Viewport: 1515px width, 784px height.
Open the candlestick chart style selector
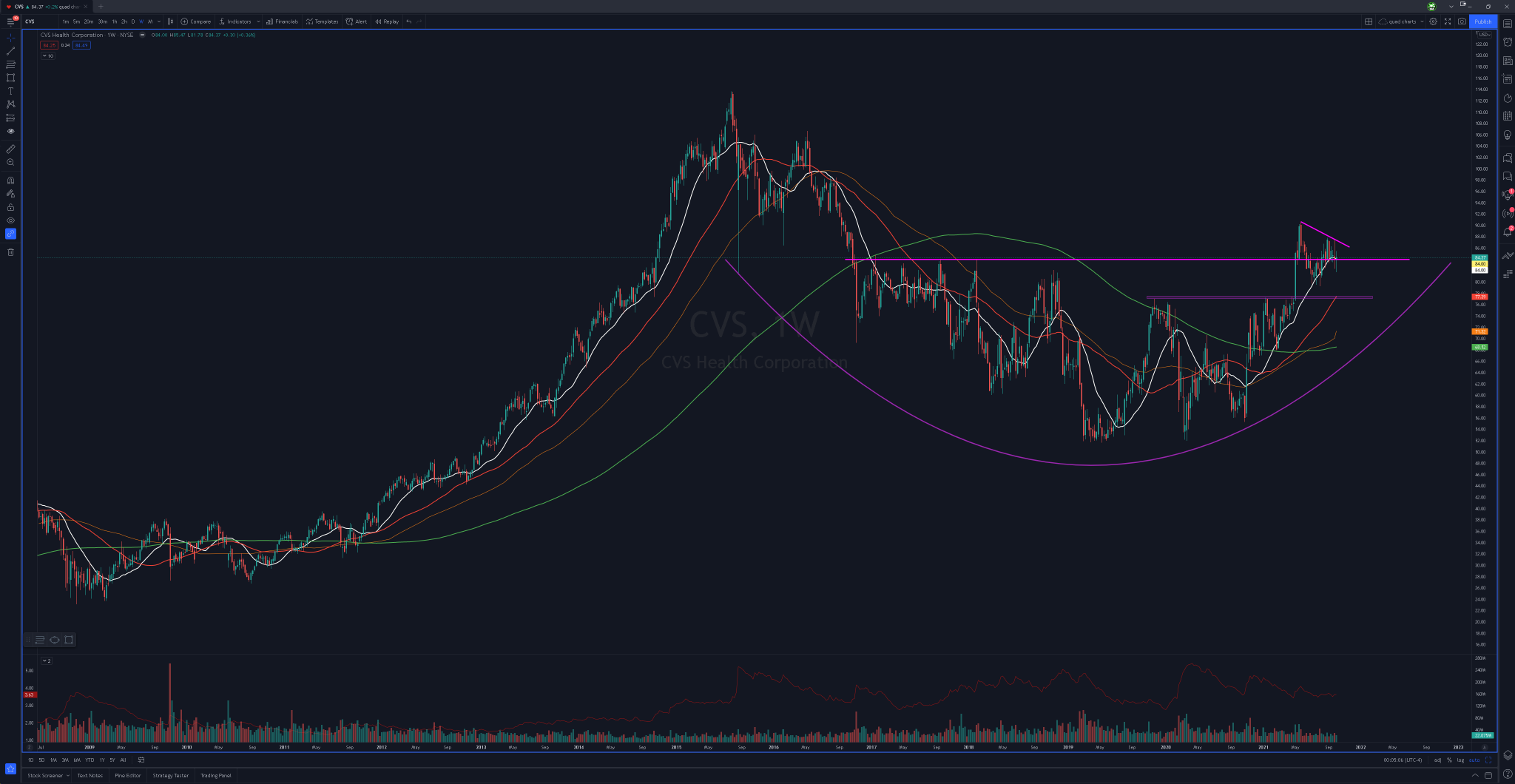(x=170, y=21)
